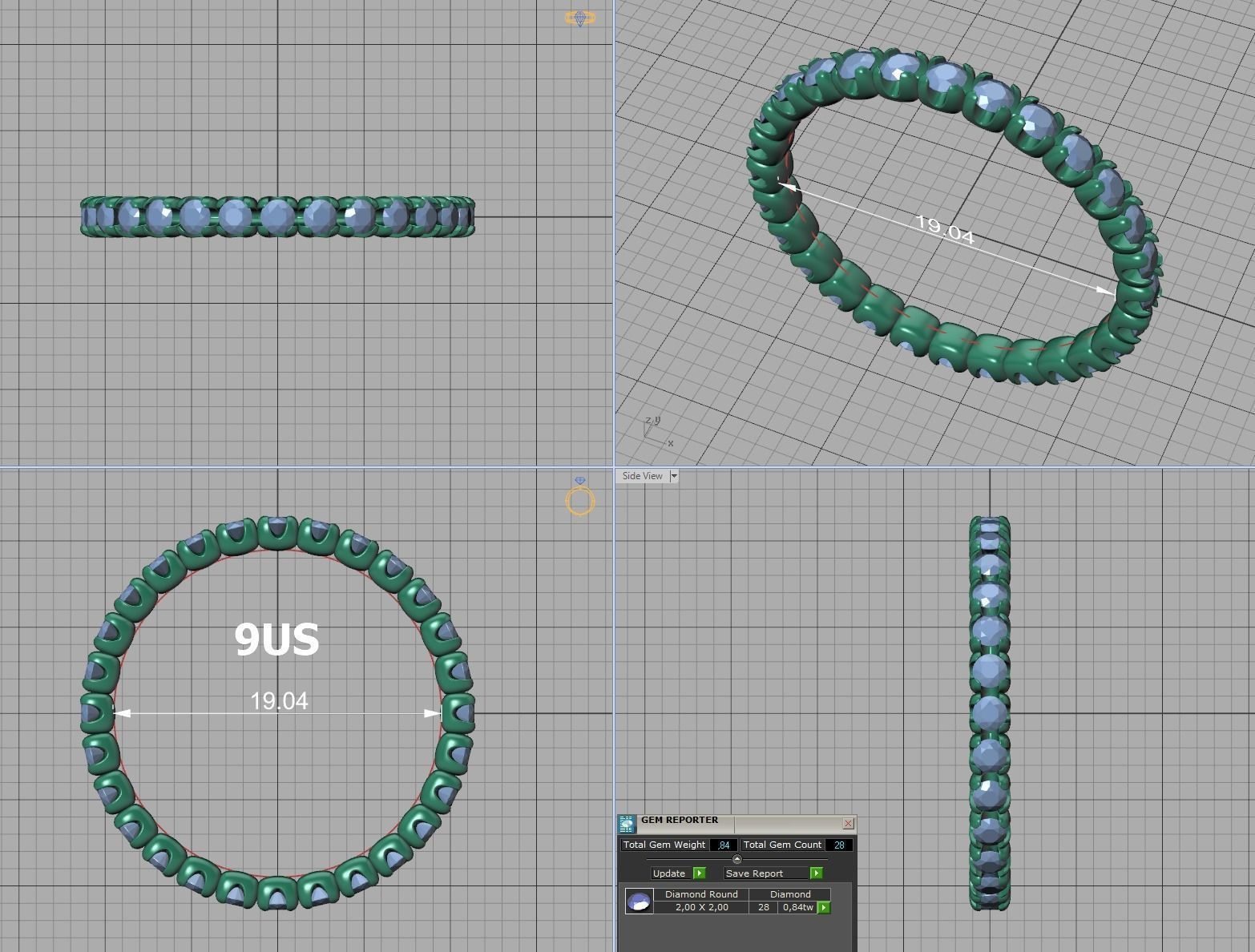The height and width of the screenshot is (952, 1255).
Task: Select the 19.04 dimension in the front view
Action: tap(279, 701)
